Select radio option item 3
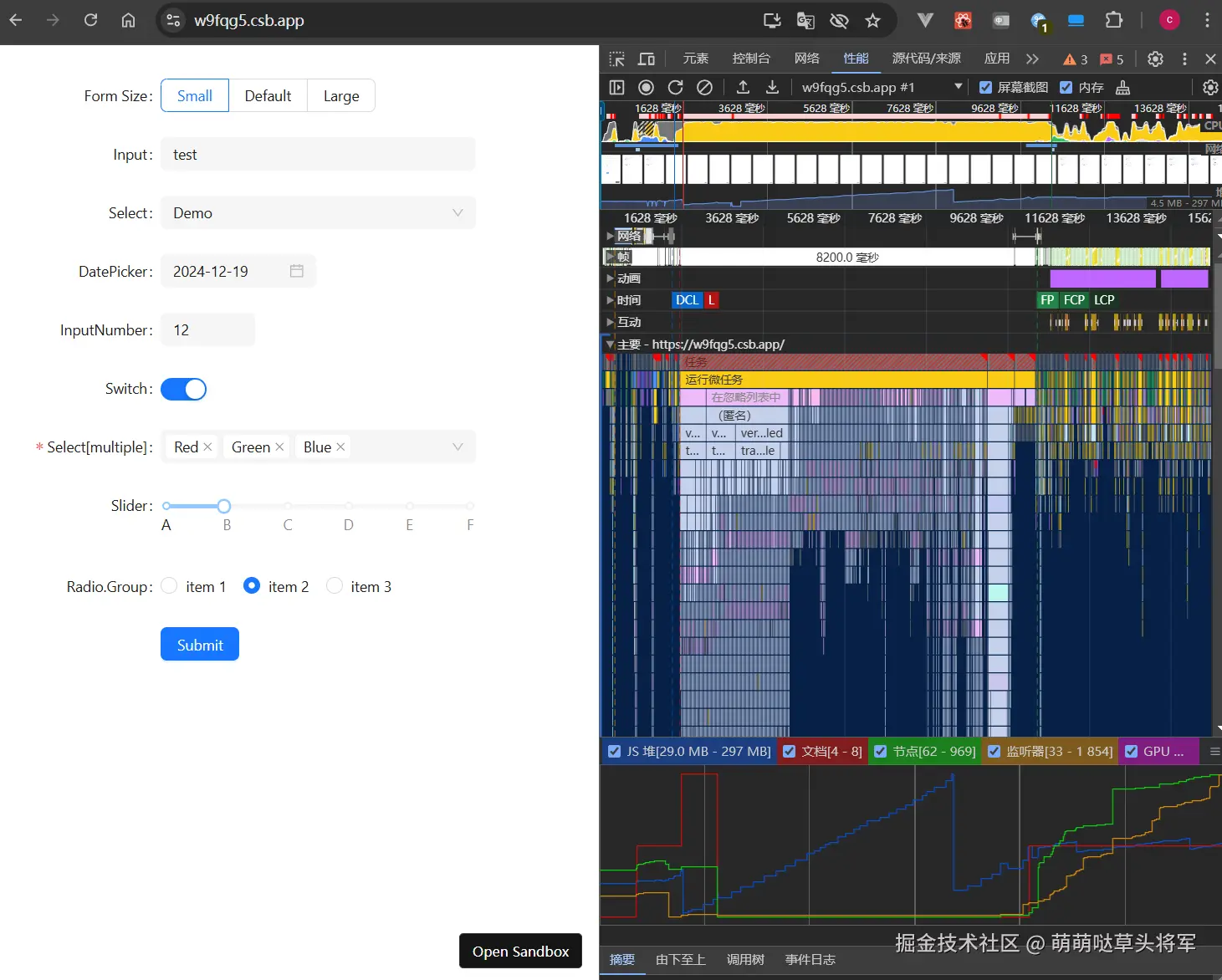The image size is (1222, 980). [335, 585]
